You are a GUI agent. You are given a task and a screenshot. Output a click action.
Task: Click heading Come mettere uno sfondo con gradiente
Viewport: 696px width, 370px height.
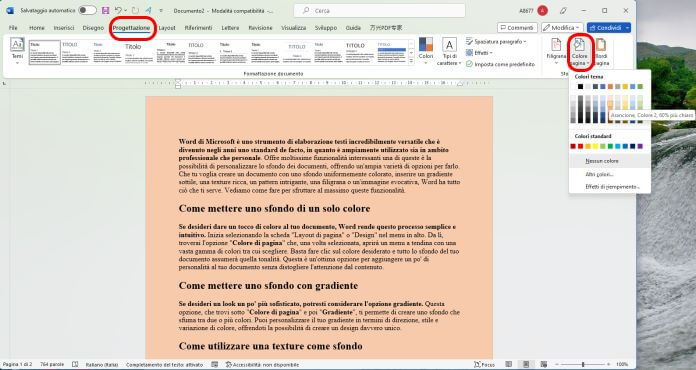click(268, 285)
